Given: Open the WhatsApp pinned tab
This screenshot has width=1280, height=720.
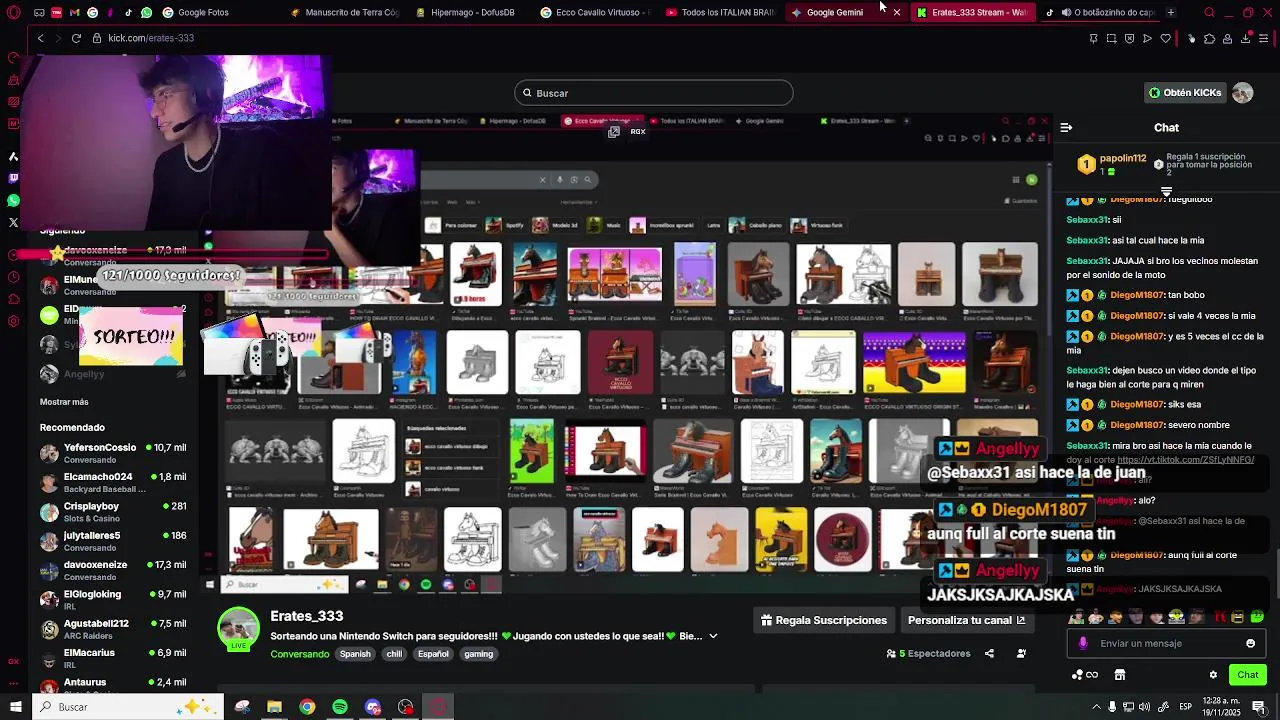Looking at the screenshot, I should tap(147, 12).
